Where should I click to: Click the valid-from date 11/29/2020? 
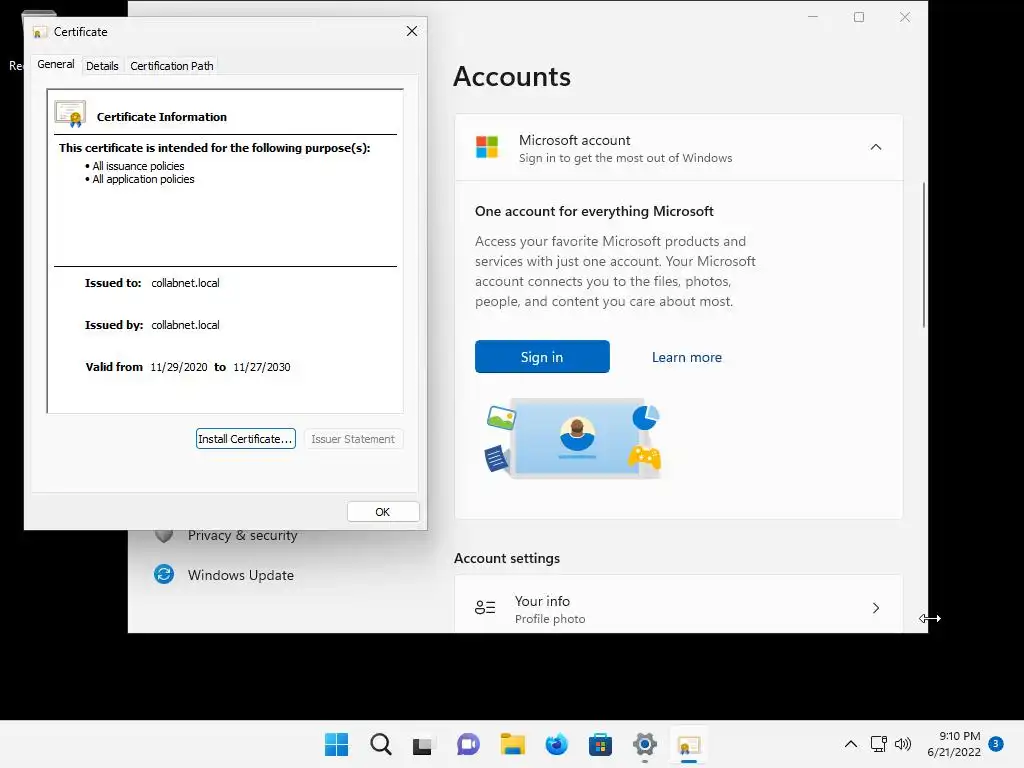178,367
